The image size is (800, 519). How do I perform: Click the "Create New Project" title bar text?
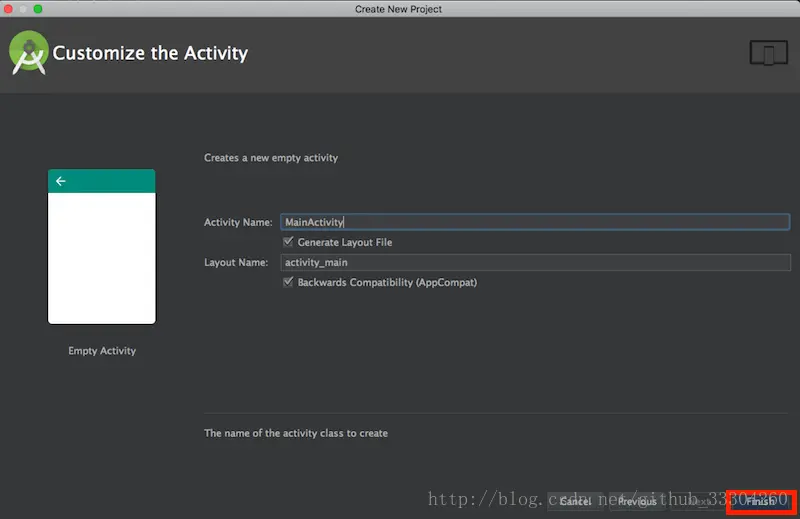(398, 9)
